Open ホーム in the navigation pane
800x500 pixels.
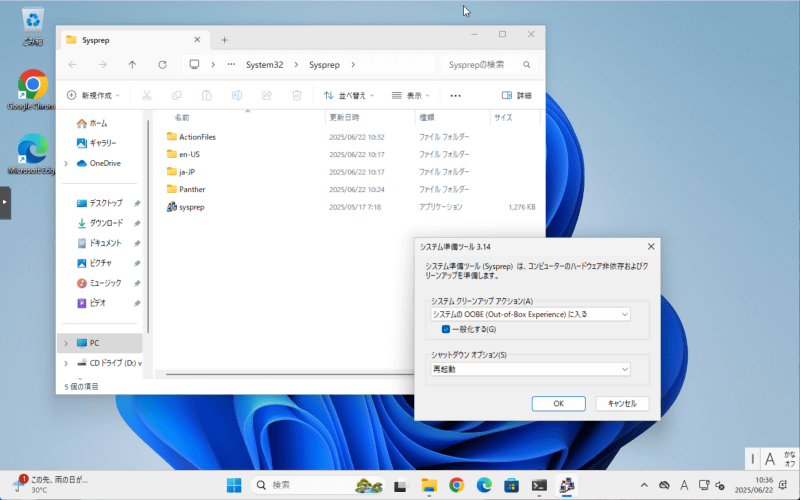[92, 123]
